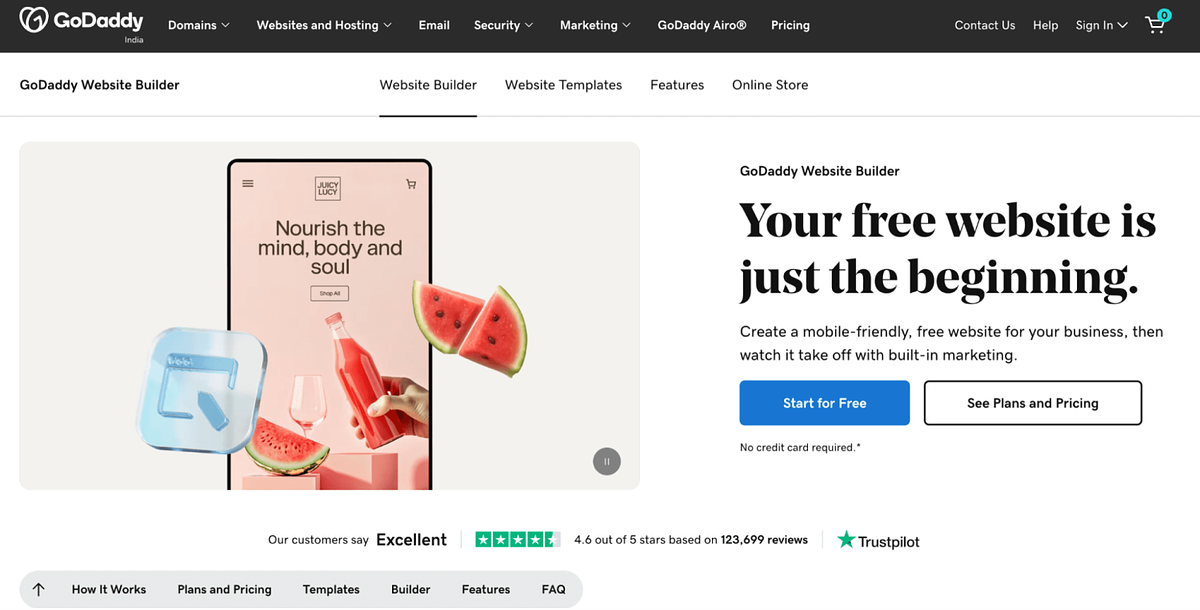The width and height of the screenshot is (1200, 610).
Task: Pause the hero image carousel
Action: point(606,461)
